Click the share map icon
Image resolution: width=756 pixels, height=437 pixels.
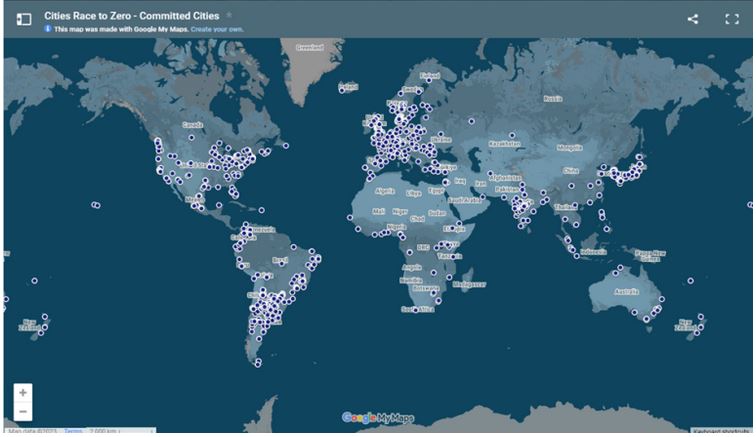pyautogui.click(x=693, y=19)
